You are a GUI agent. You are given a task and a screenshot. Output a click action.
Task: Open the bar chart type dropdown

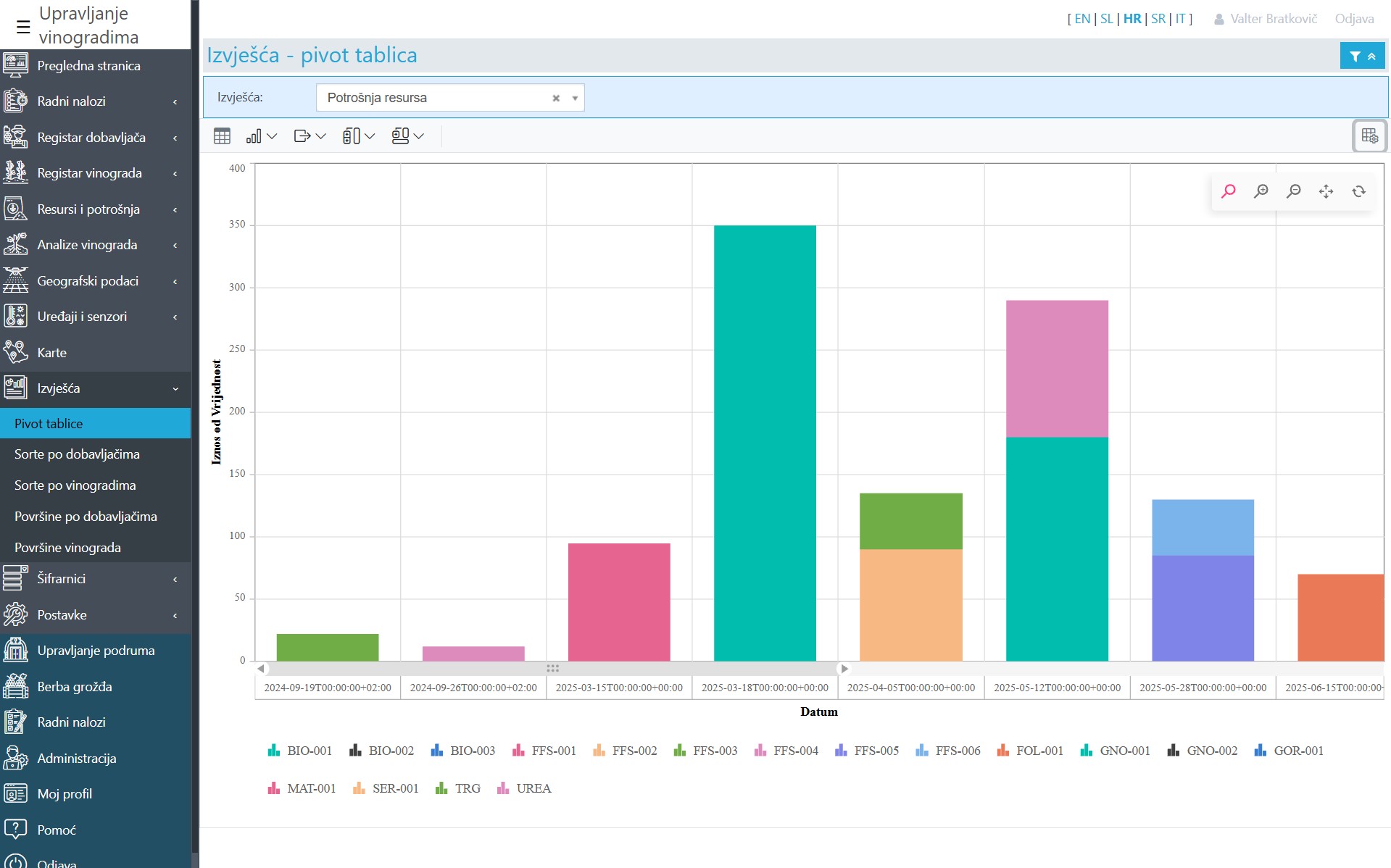pos(262,135)
